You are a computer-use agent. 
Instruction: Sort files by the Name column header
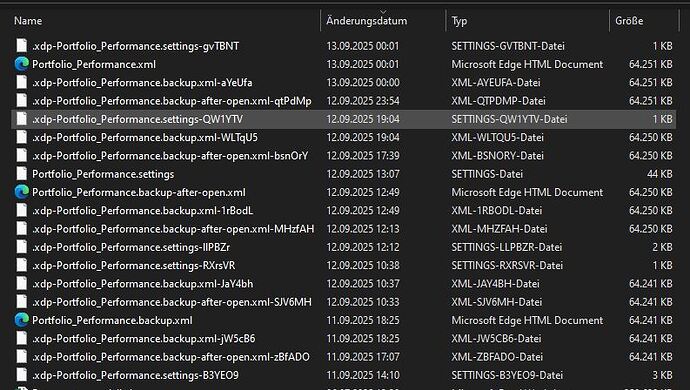click(x=28, y=21)
